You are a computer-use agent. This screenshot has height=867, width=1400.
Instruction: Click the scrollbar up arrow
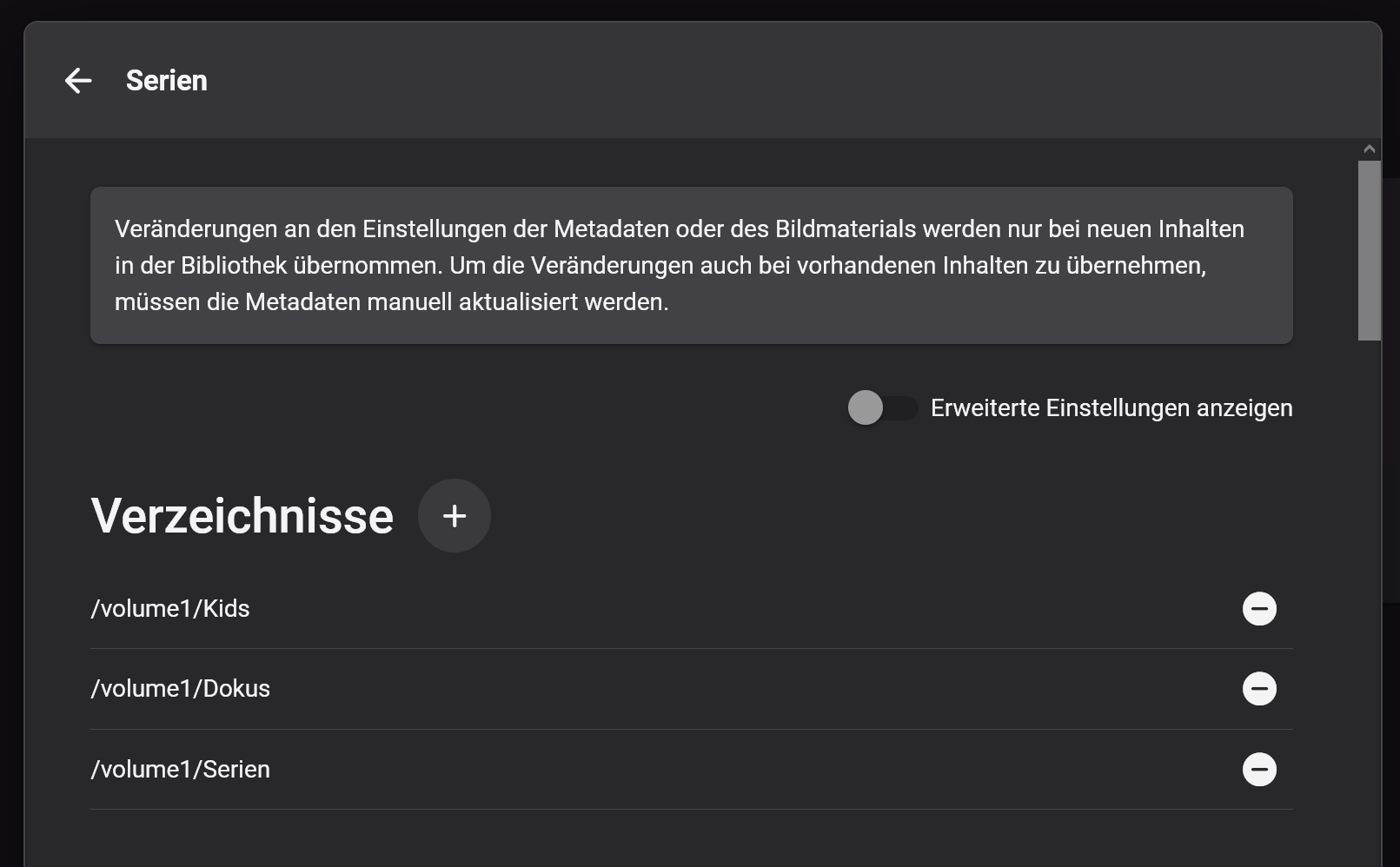1370,149
